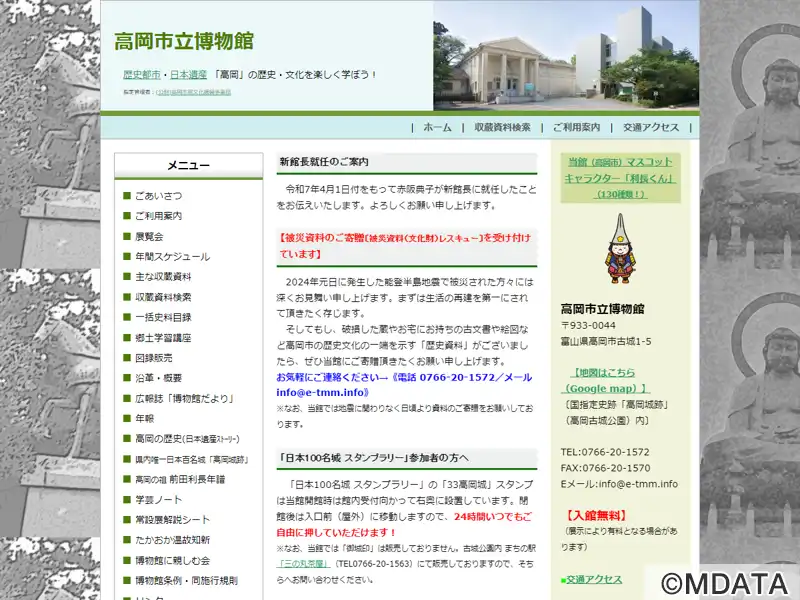Select 博物館に親しむ会 menu entry

172,560
